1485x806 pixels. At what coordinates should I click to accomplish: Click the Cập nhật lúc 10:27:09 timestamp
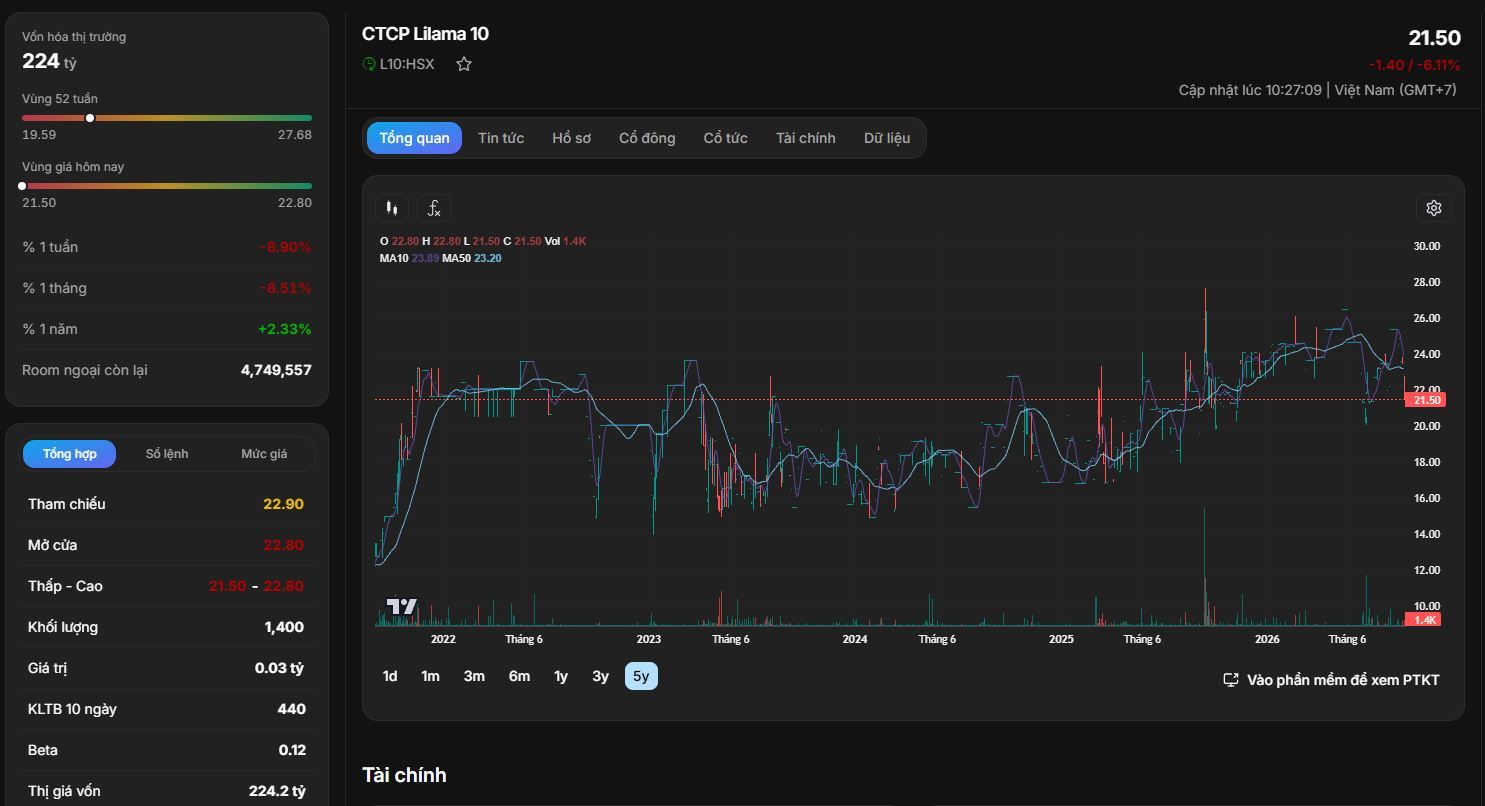[x=1250, y=90]
